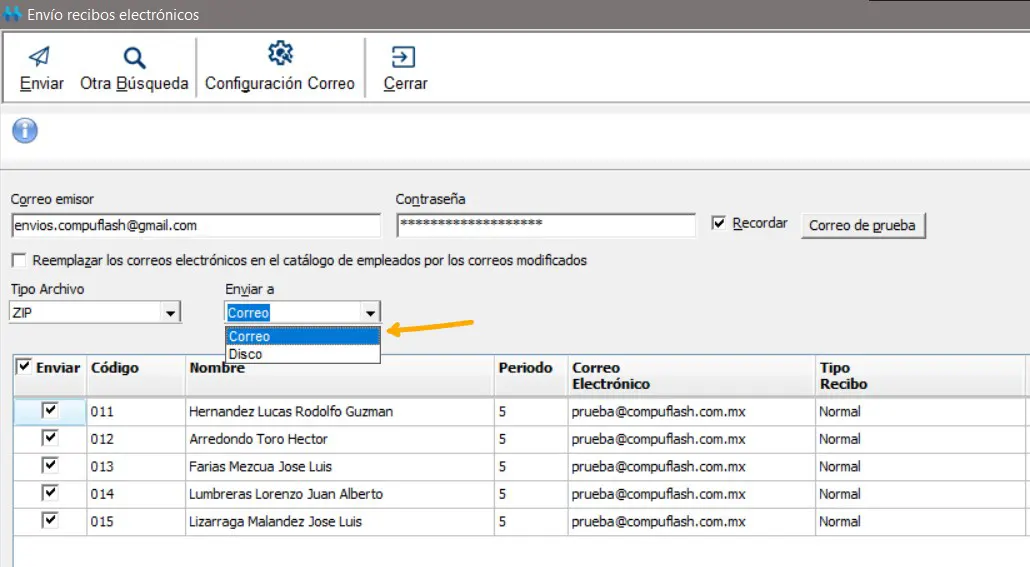Click the blue information icon
This screenshot has width=1030, height=567.
[x=25, y=131]
